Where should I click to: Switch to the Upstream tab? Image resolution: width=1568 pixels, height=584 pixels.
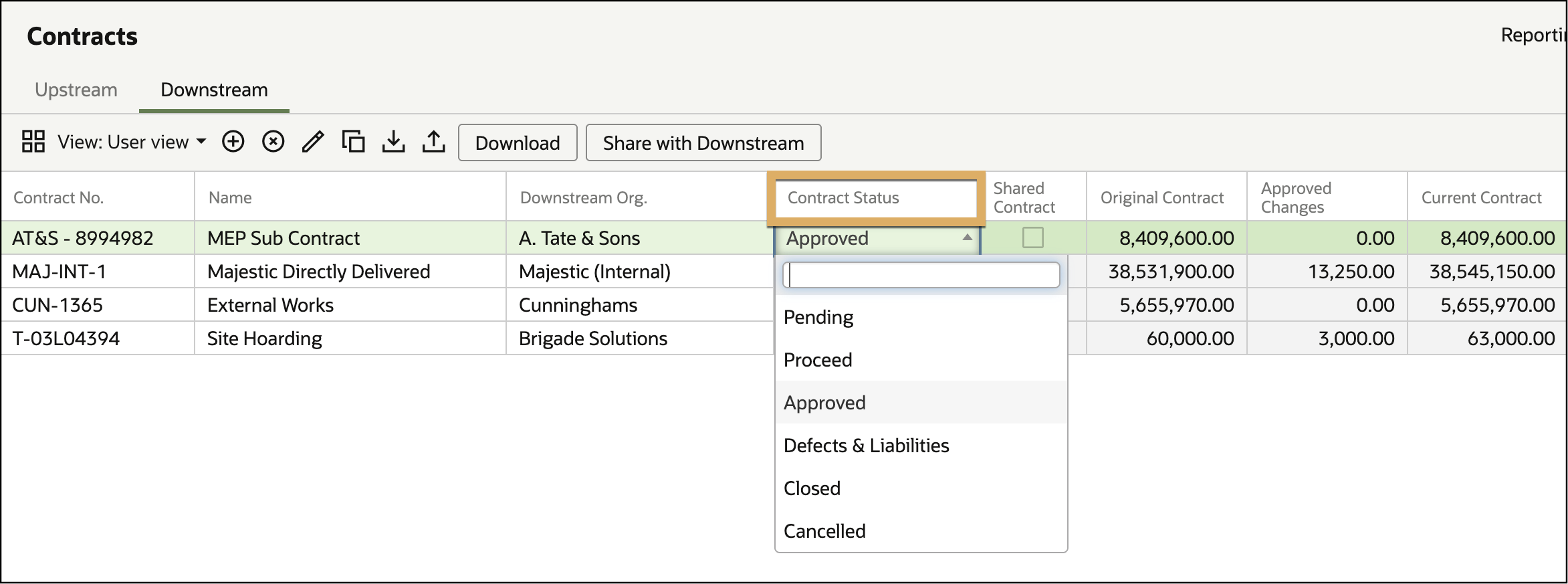point(76,90)
